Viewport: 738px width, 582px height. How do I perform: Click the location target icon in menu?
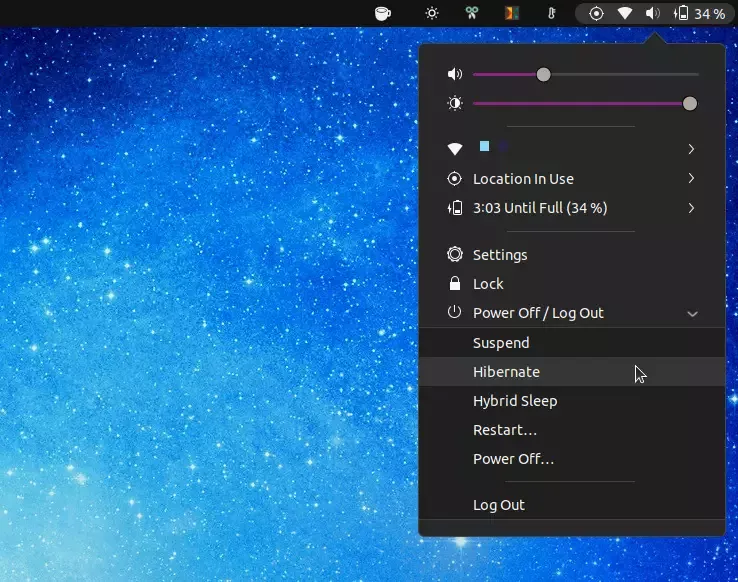[455, 179]
